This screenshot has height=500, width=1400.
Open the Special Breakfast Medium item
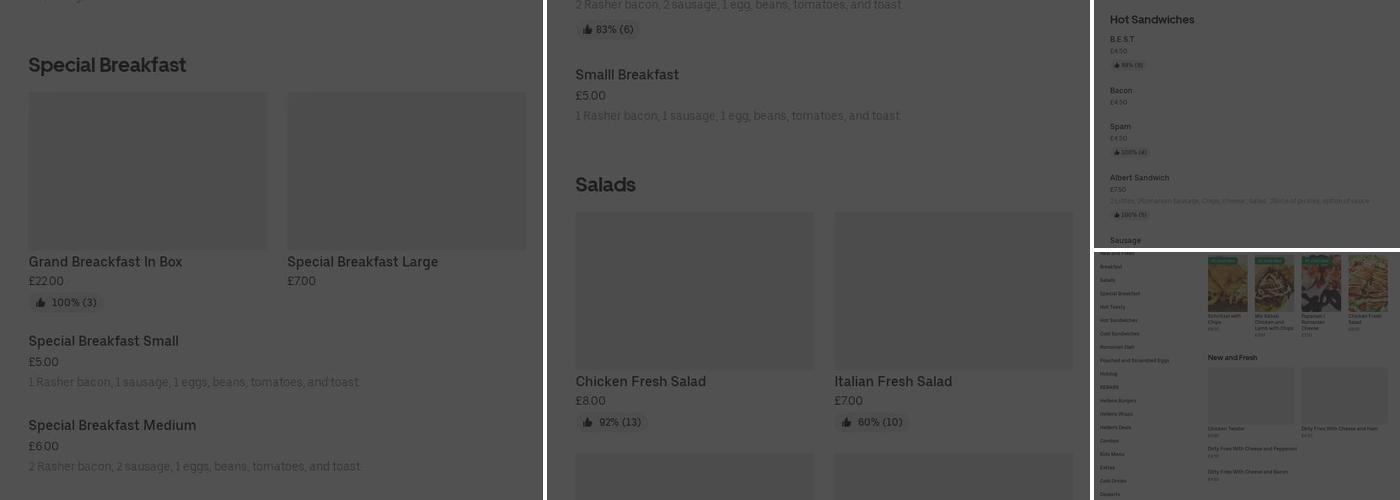click(x=112, y=426)
